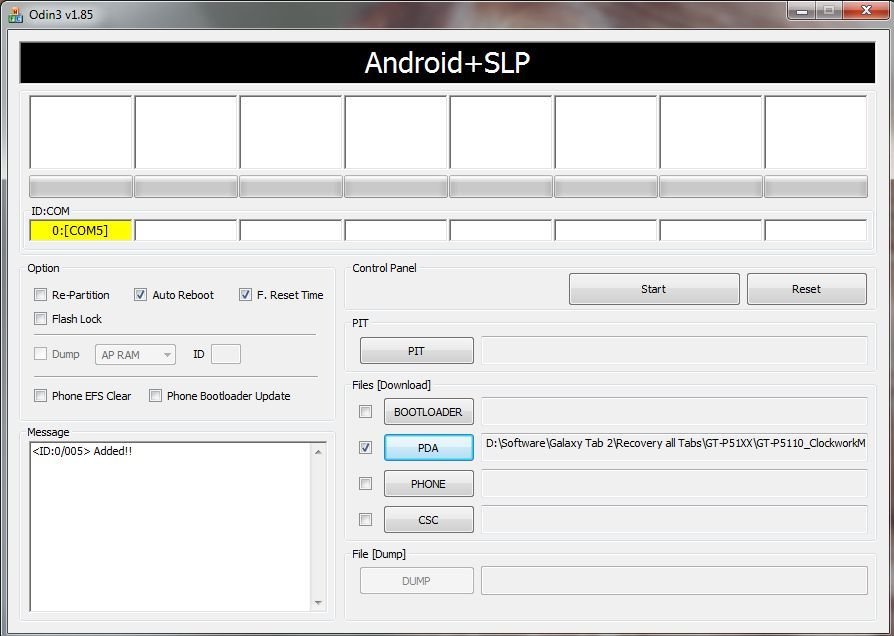The height and width of the screenshot is (636, 894).
Task: Check the box beside the CSC button
Action: point(365,520)
